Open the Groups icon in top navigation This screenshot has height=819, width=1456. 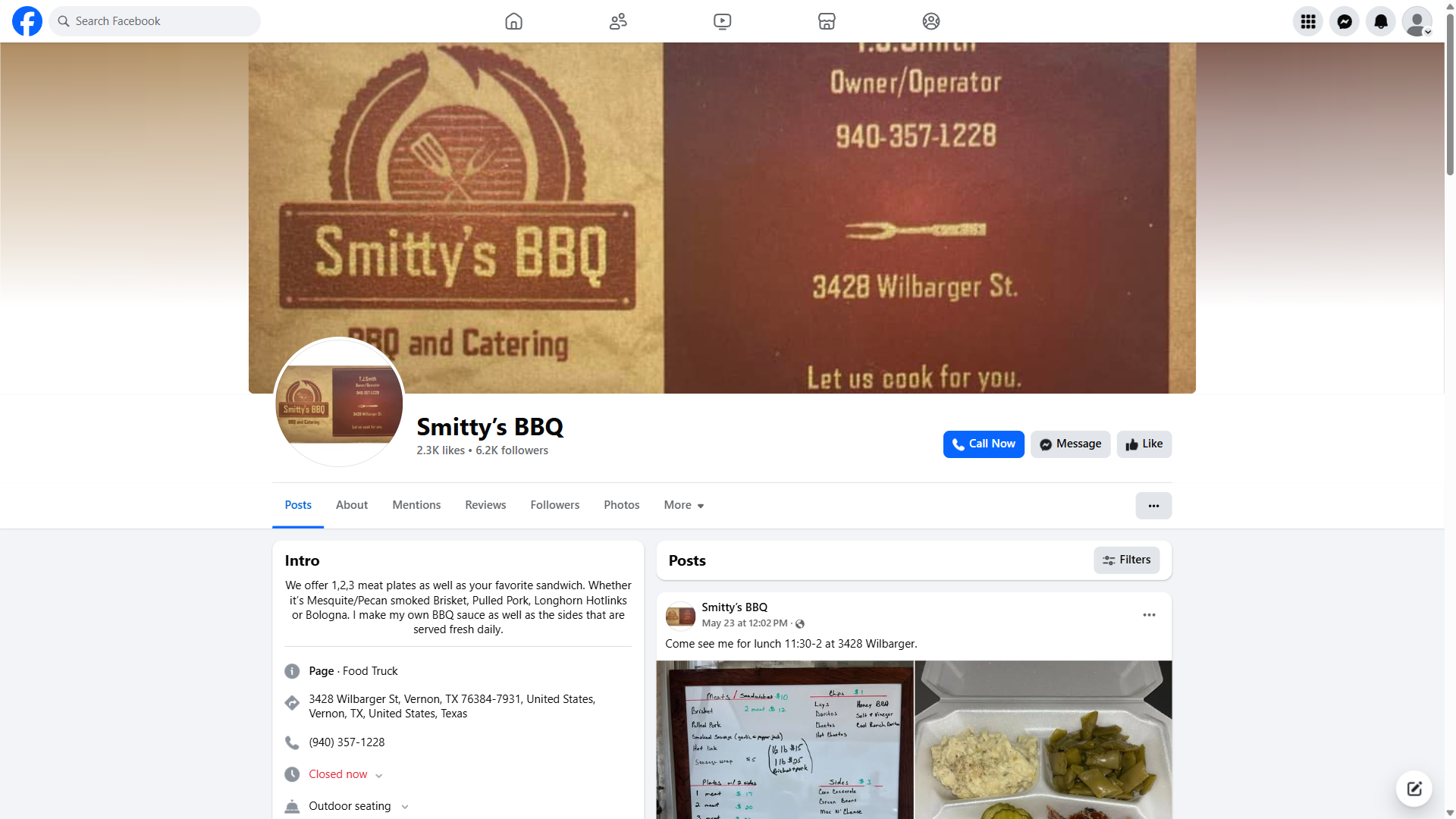[930, 21]
